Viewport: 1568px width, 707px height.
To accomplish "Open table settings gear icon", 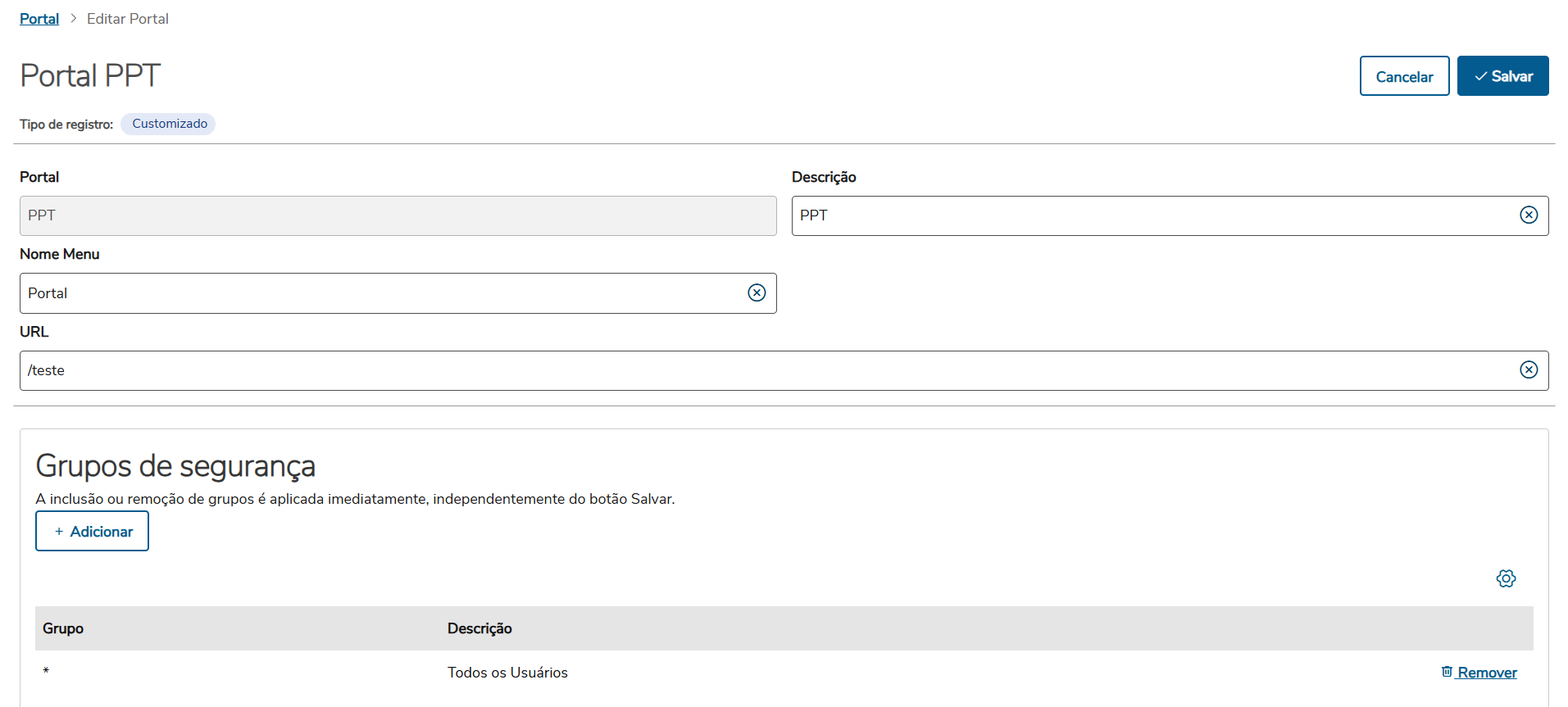I will pos(1506,578).
